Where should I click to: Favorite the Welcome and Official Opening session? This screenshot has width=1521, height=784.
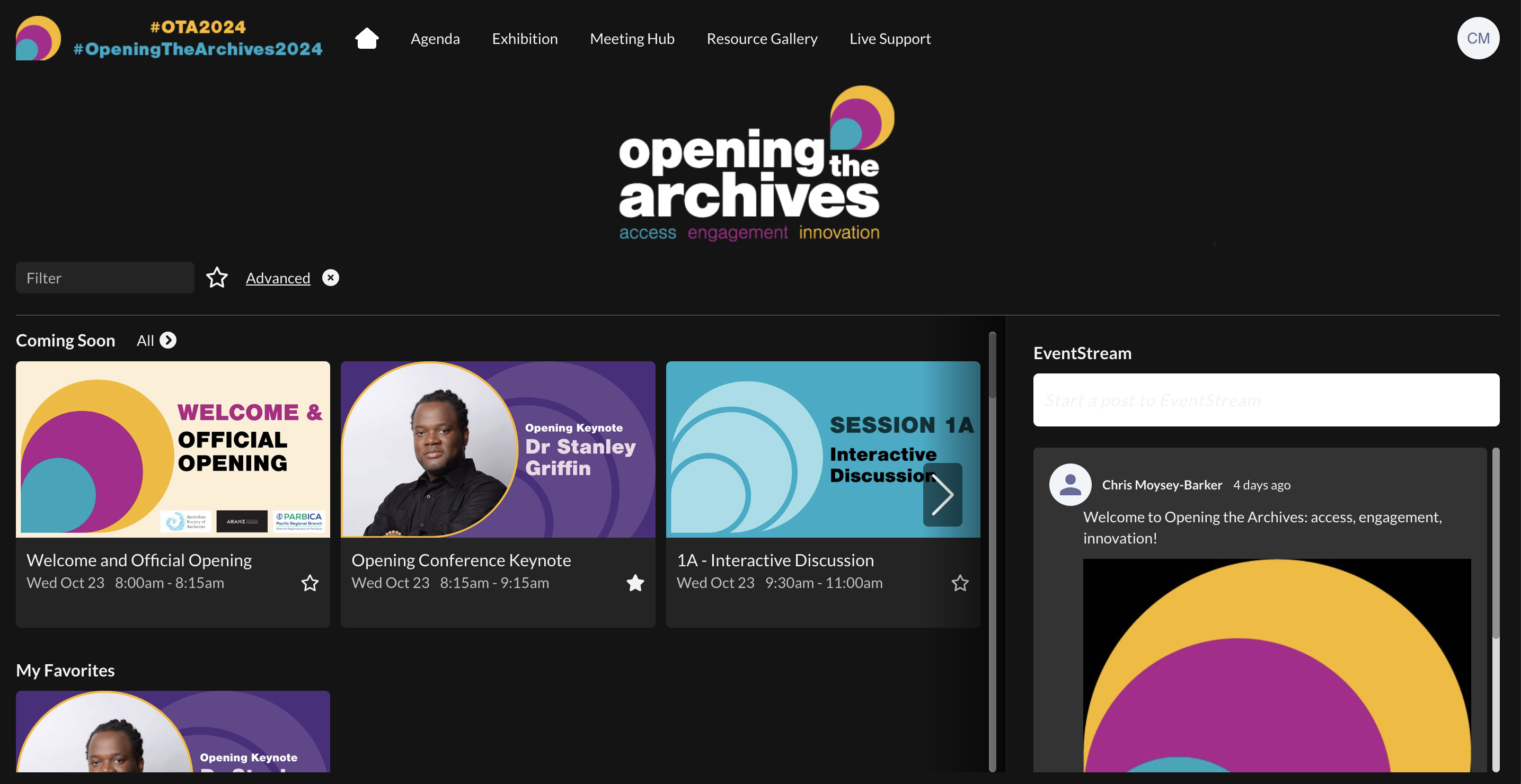pyautogui.click(x=310, y=583)
